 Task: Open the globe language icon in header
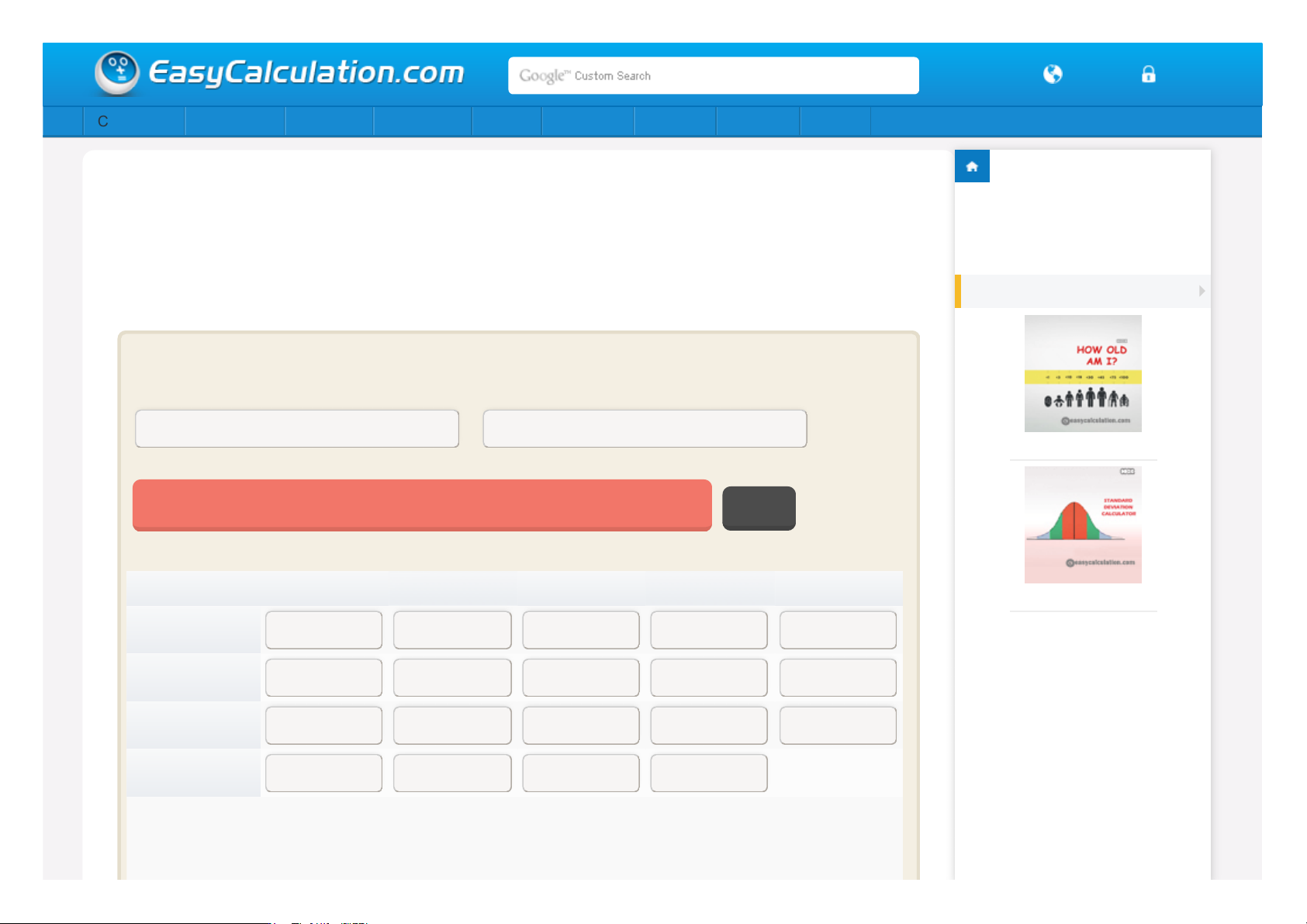(1053, 74)
